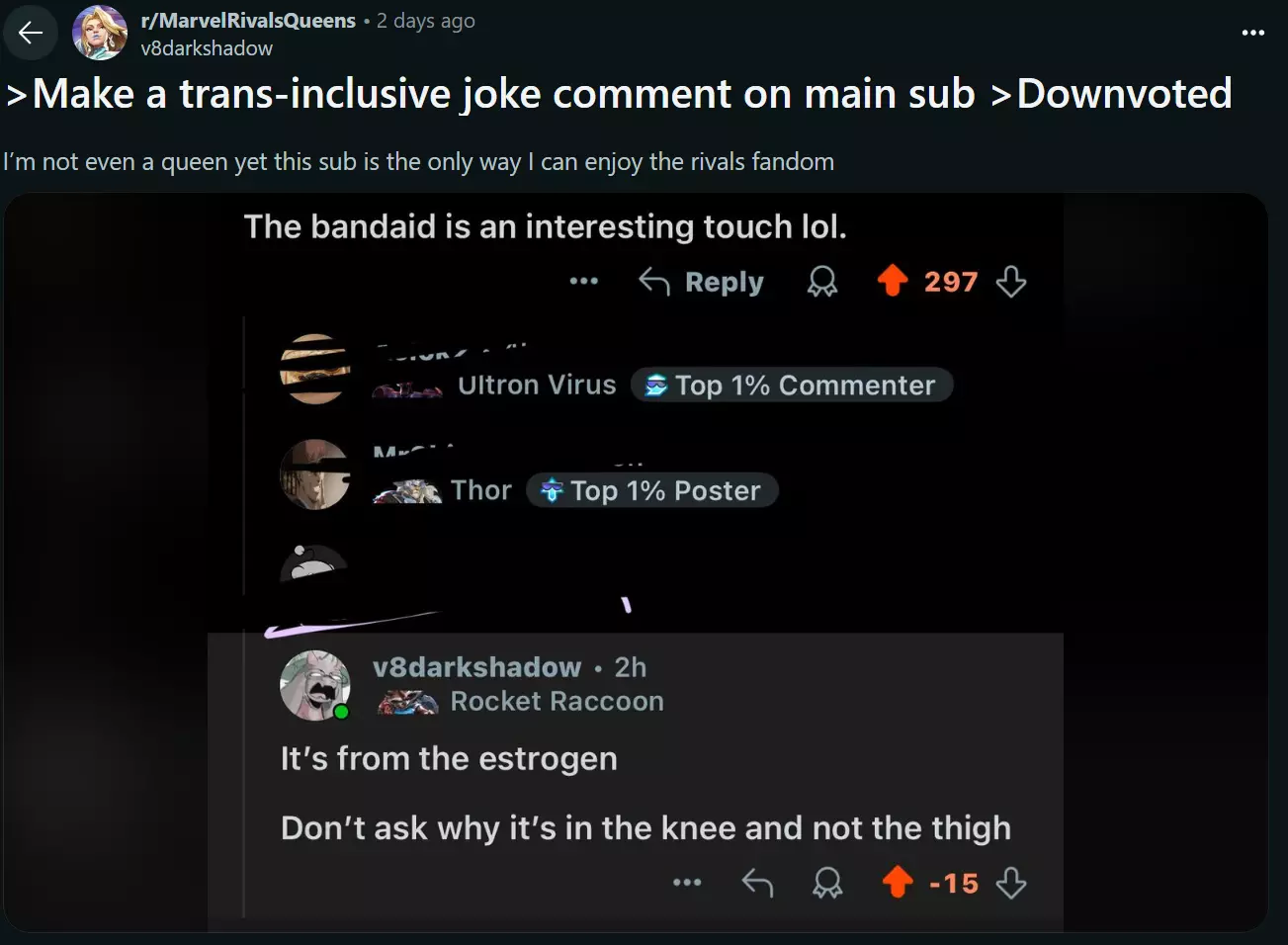Click the Top 1% Commenter badge
Image resolution: width=1288 pixels, height=945 pixels.
pos(792,385)
